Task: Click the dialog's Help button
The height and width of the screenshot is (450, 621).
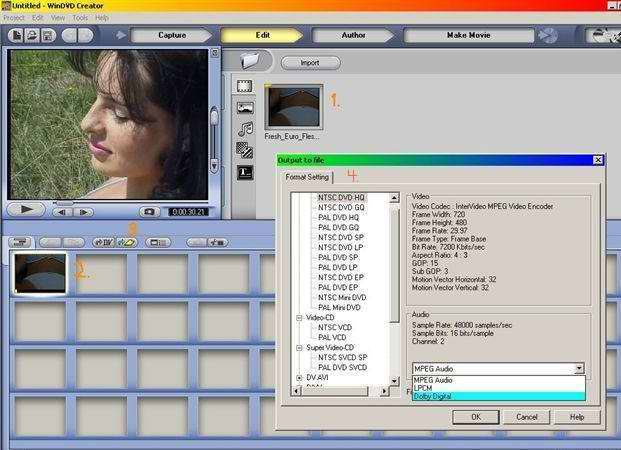Action: click(x=577, y=417)
